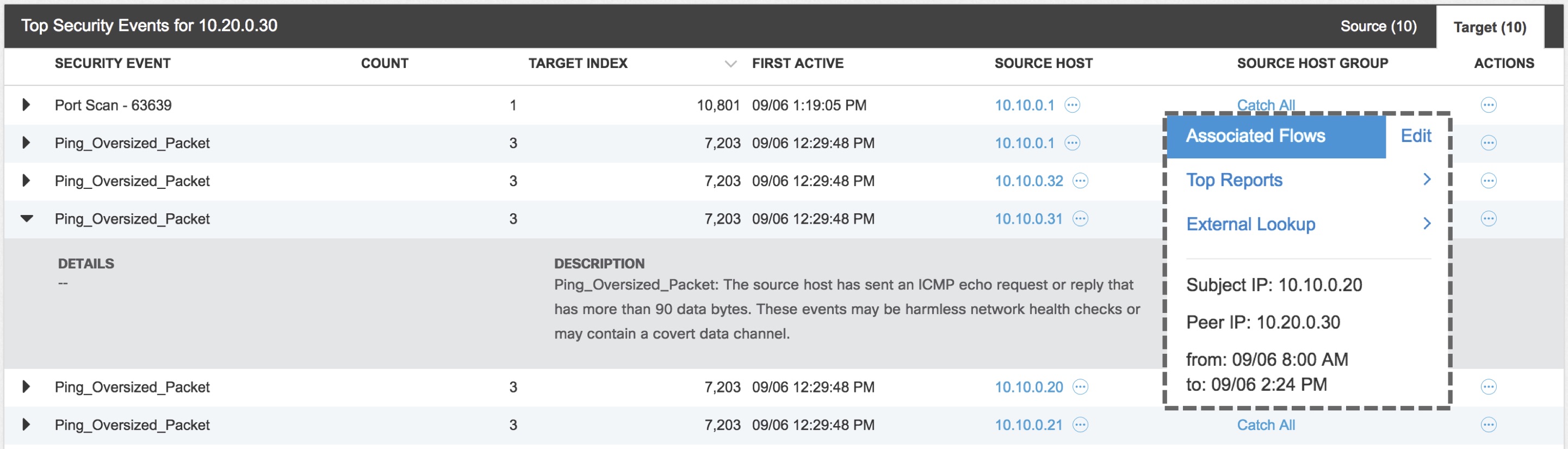Open source host 10.10.0.20 link
The image size is (1568, 449).
tap(1028, 387)
